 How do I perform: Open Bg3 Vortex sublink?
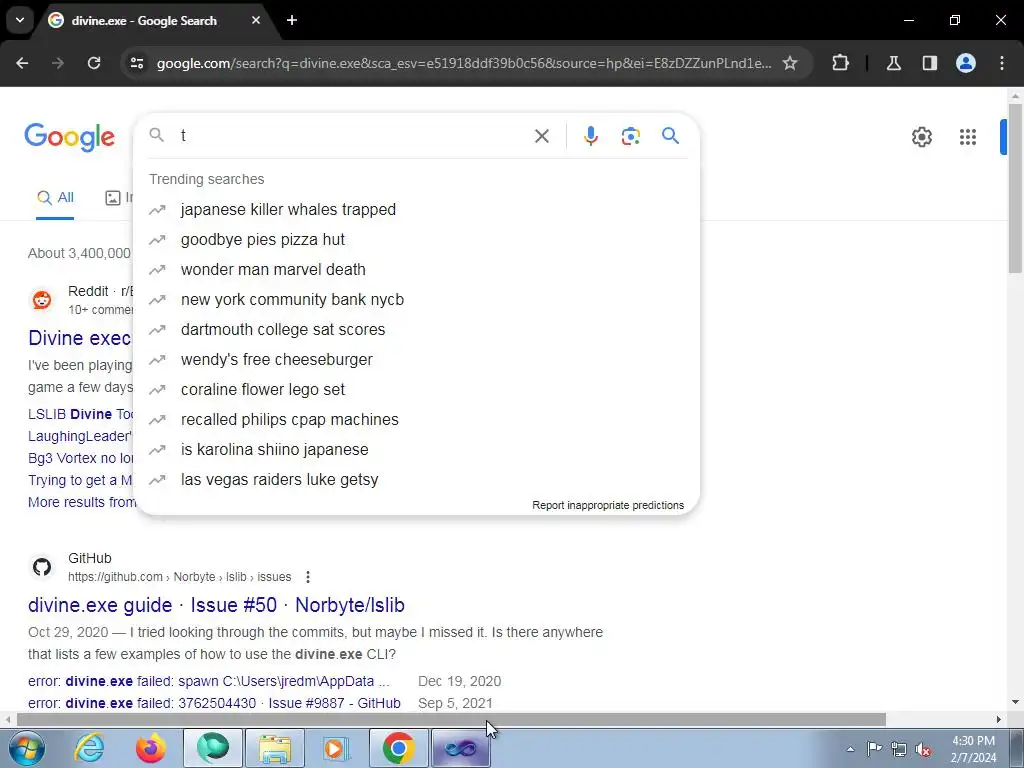[x=80, y=458]
